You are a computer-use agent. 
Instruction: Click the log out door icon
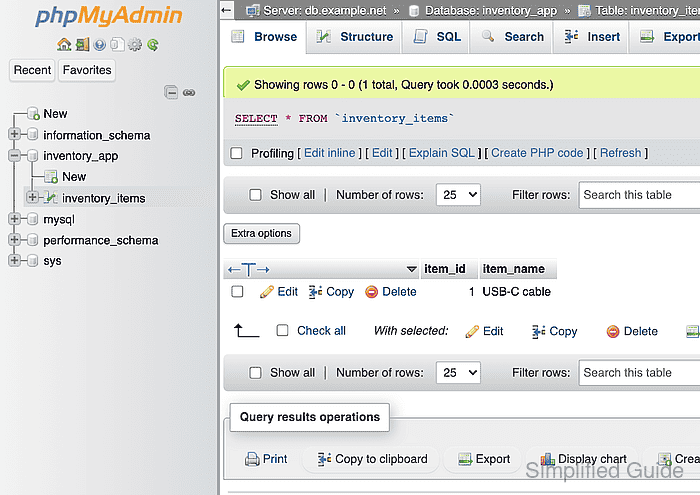point(82,45)
